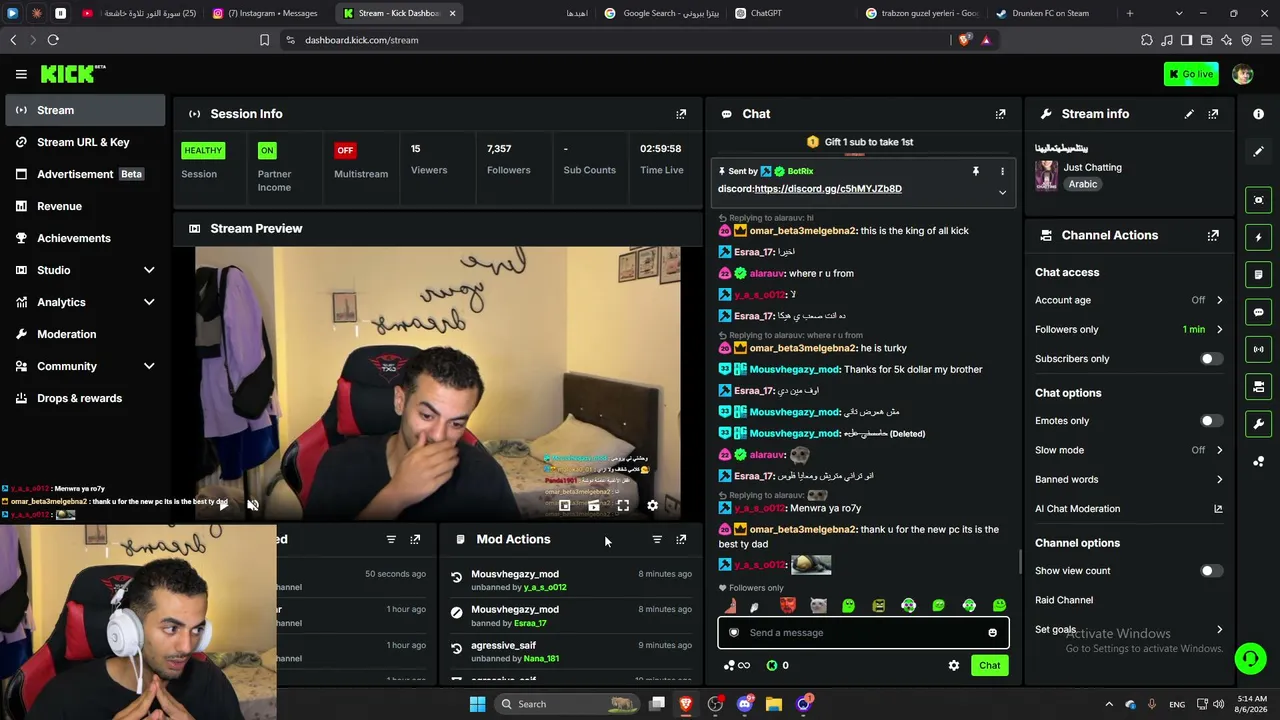
Task: Unmute the stream preview audio
Action: [253, 506]
